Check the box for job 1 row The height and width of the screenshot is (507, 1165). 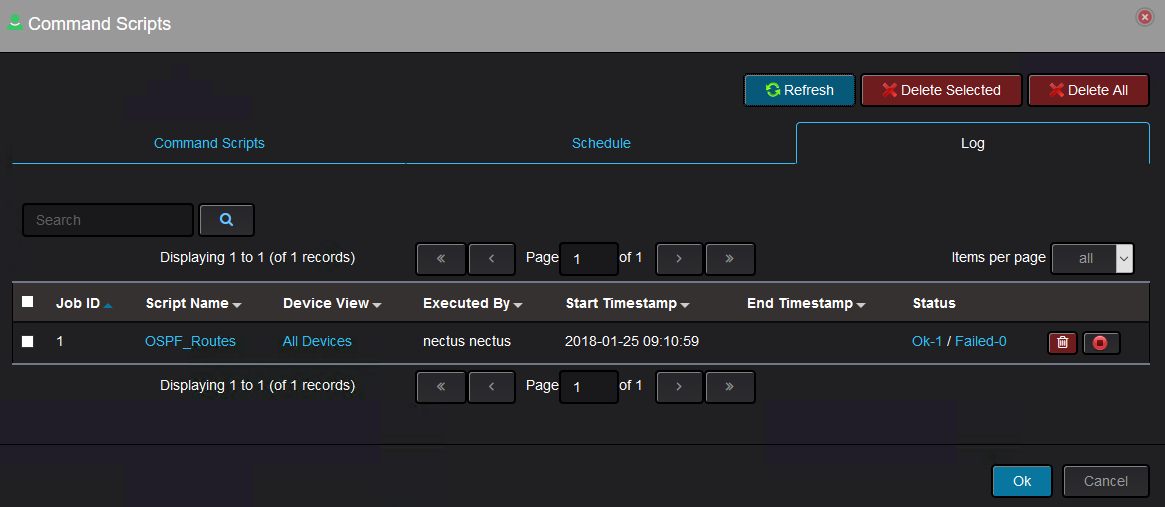[27, 341]
